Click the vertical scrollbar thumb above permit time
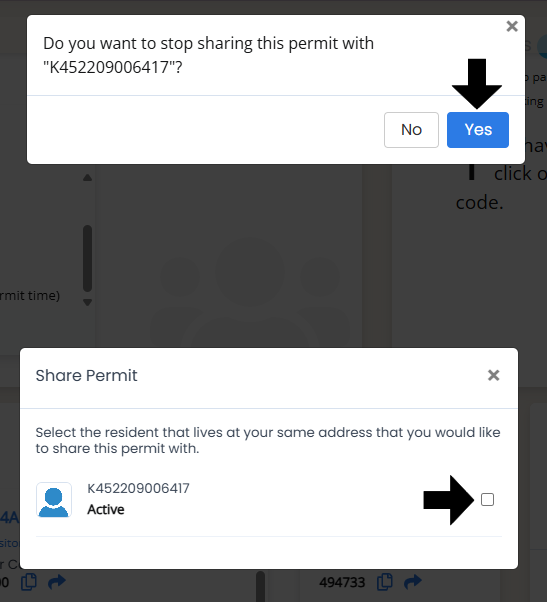The width and height of the screenshot is (547, 602). point(88,258)
